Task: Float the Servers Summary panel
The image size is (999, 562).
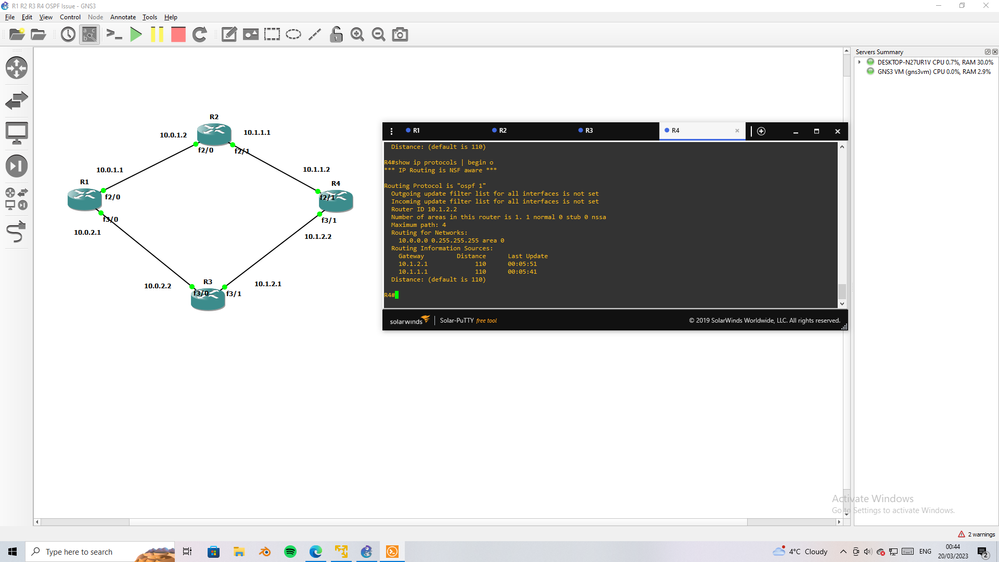Action: click(x=988, y=52)
